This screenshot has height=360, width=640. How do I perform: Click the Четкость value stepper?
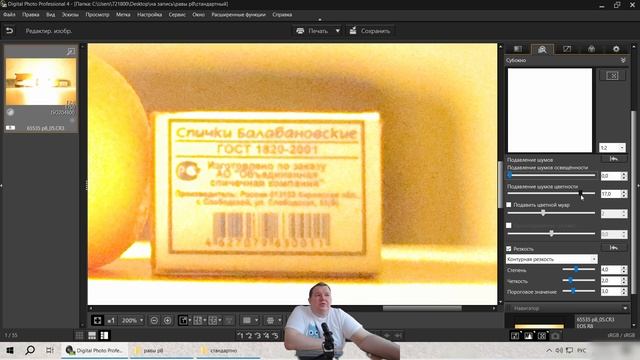click(624, 281)
